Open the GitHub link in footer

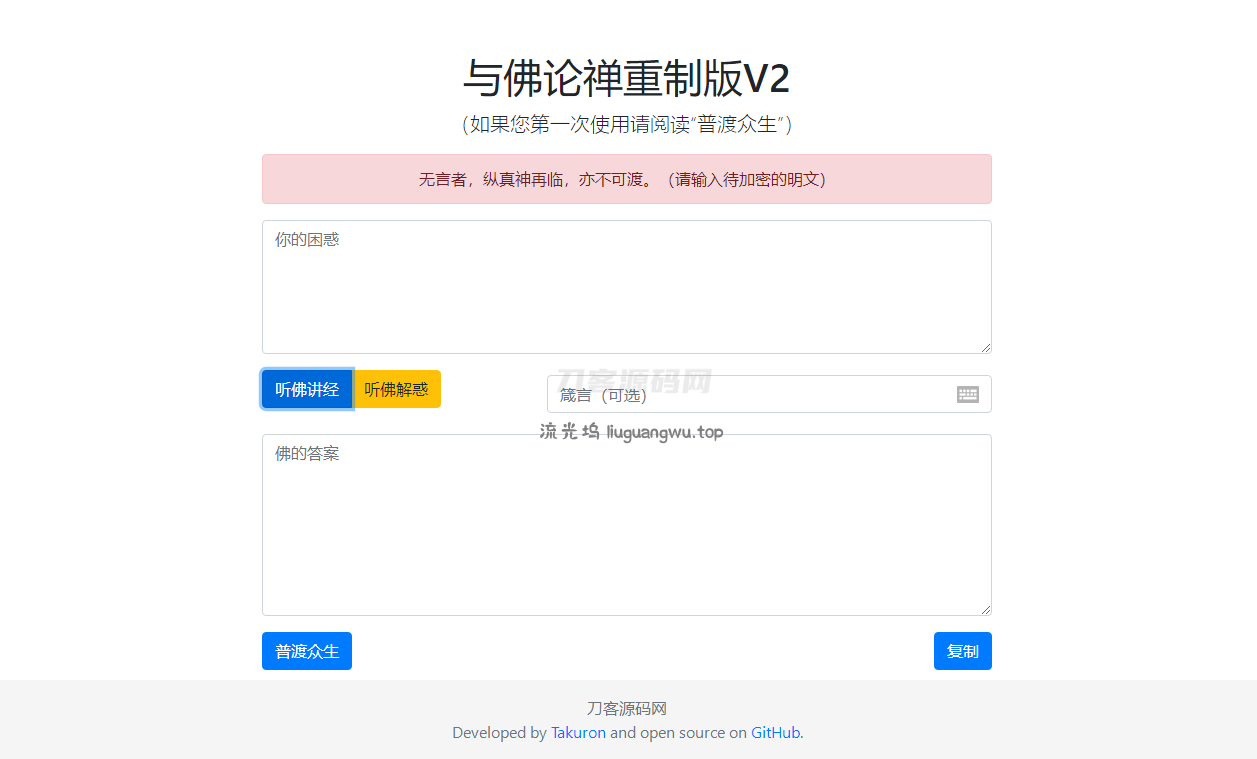776,732
